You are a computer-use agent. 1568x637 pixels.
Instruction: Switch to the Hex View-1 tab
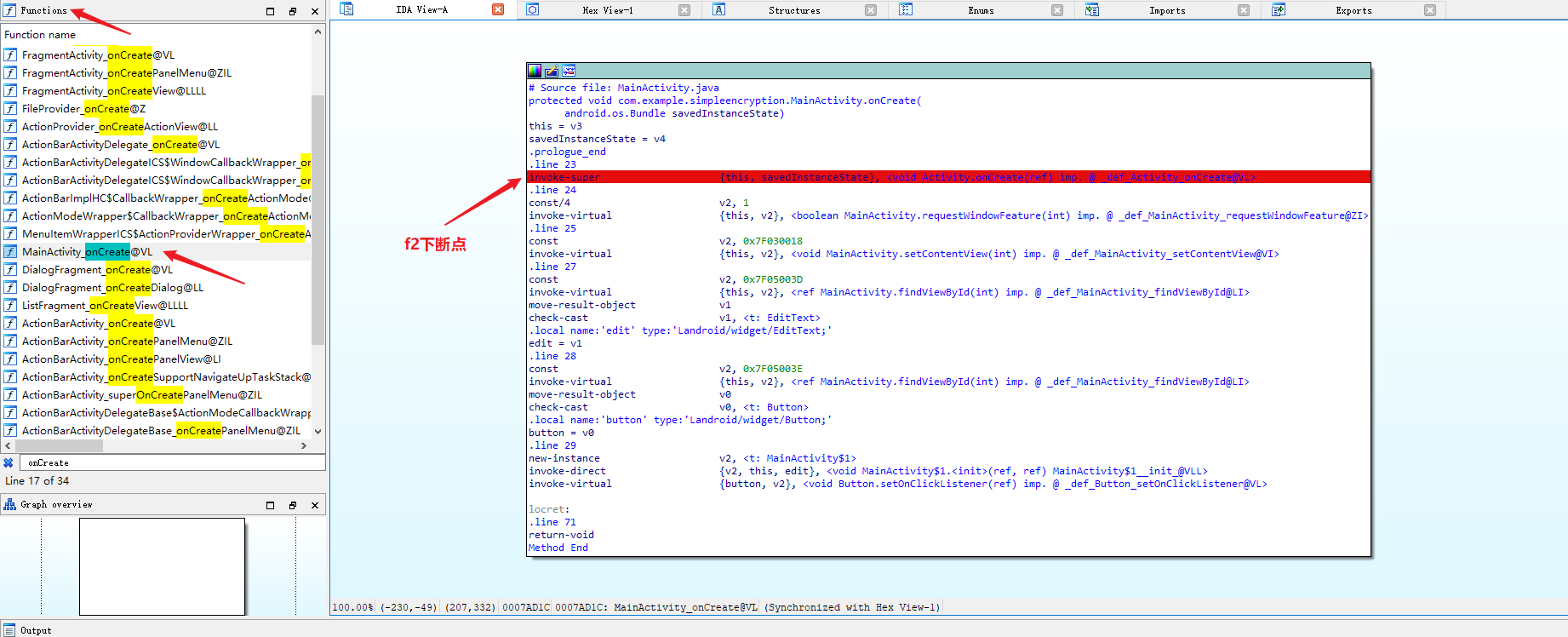608,10
